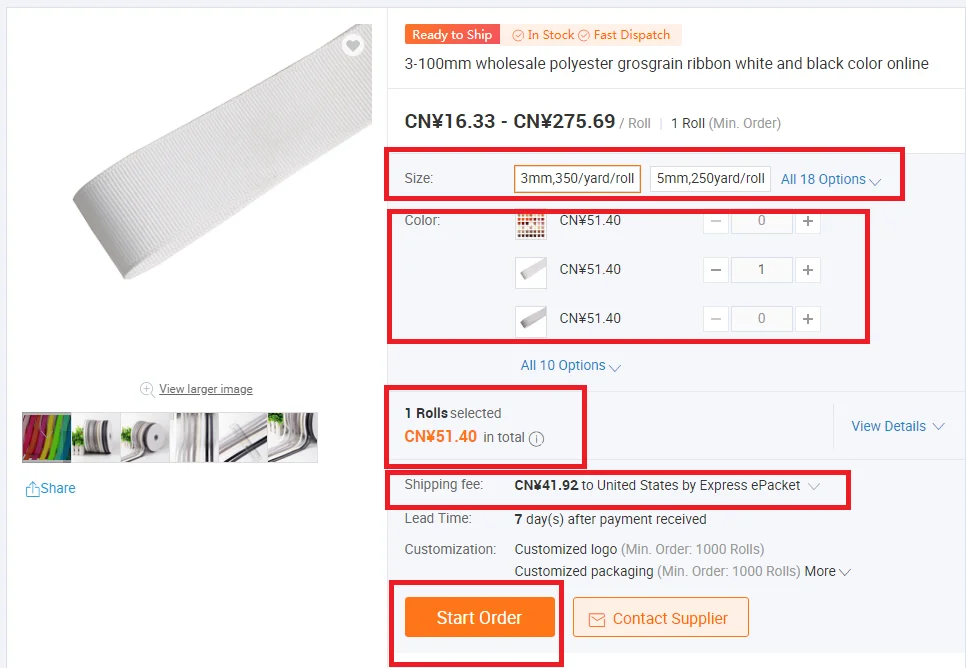Increase quantity of multicolor swatch option
Image resolution: width=966 pixels, height=668 pixels.
[808, 221]
